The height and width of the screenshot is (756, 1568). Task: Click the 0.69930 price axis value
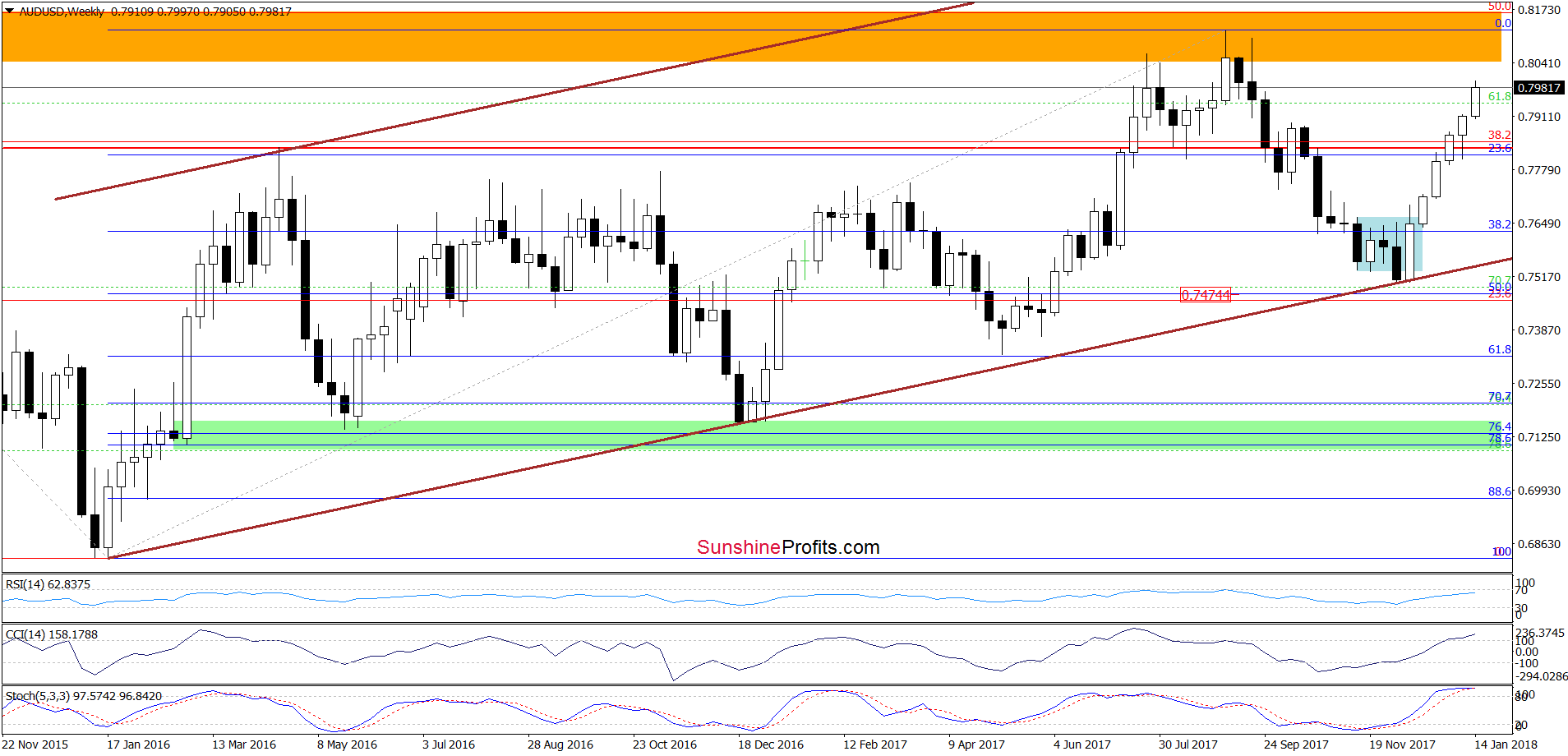(1538, 491)
